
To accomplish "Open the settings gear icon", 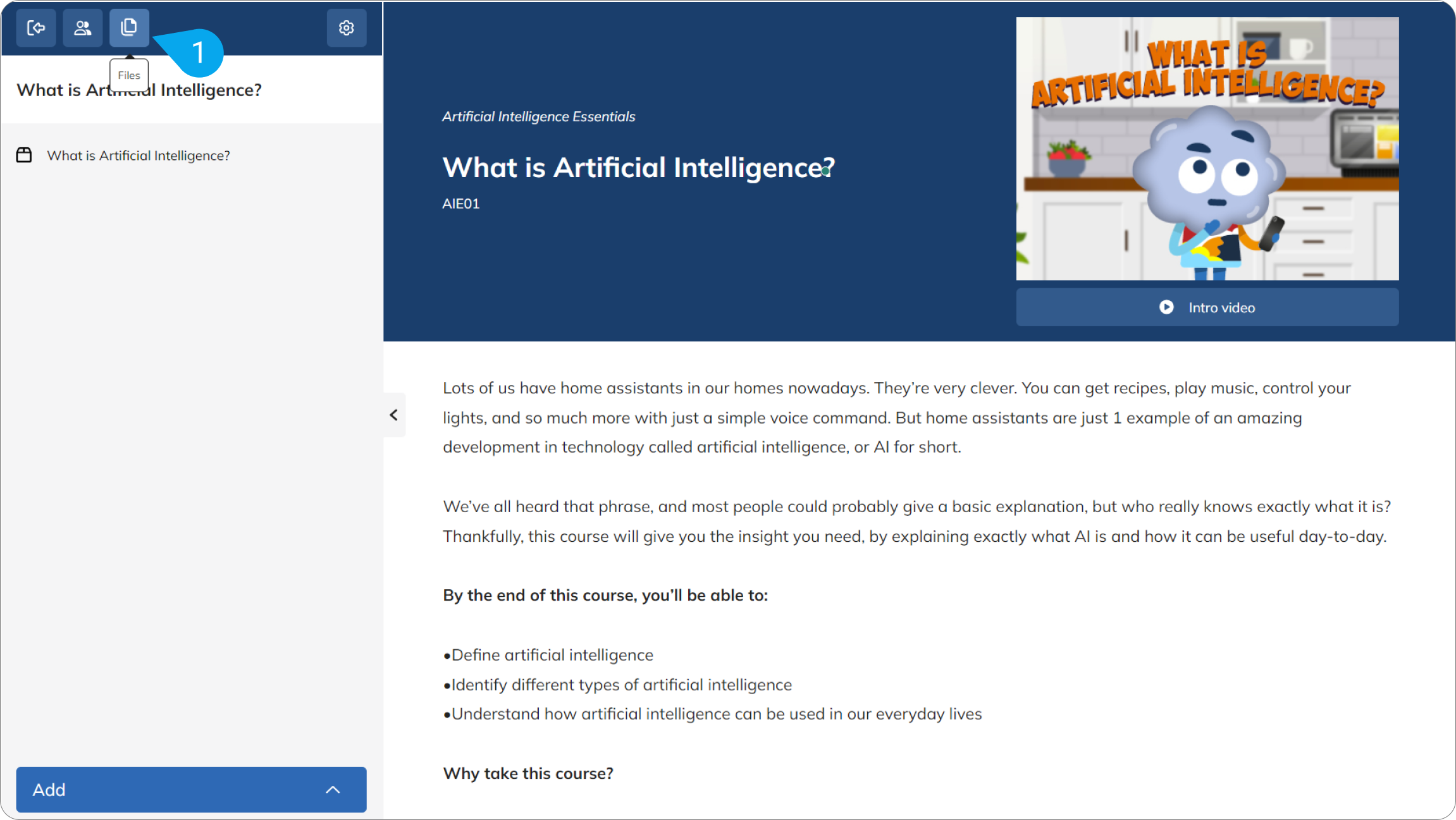I will tap(347, 28).
